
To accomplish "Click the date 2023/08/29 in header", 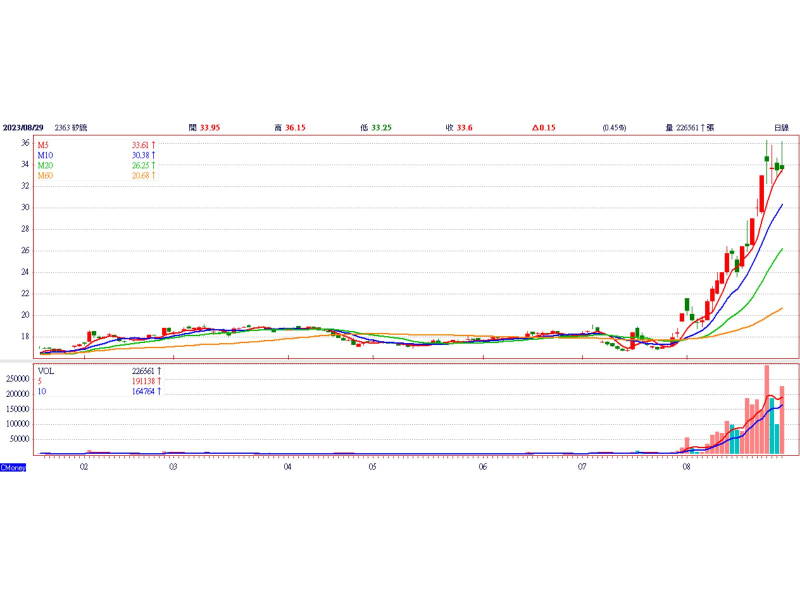I will [23, 128].
